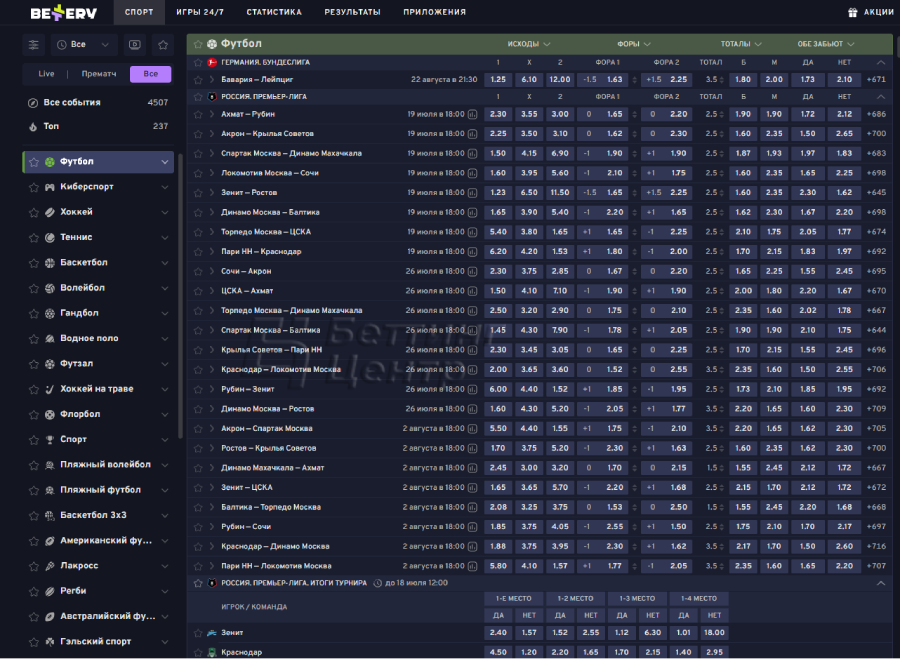Click the Top flame icon in sidebar
900x659 pixels.
coord(33,126)
